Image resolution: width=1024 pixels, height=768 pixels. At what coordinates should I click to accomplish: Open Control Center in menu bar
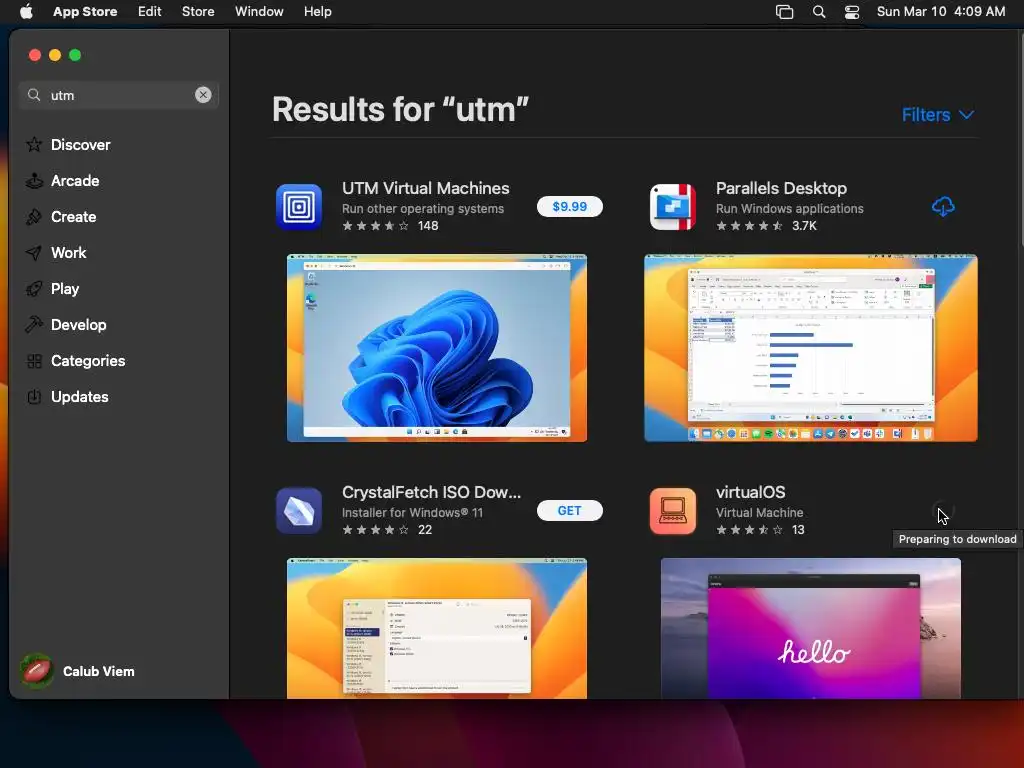click(x=852, y=12)
